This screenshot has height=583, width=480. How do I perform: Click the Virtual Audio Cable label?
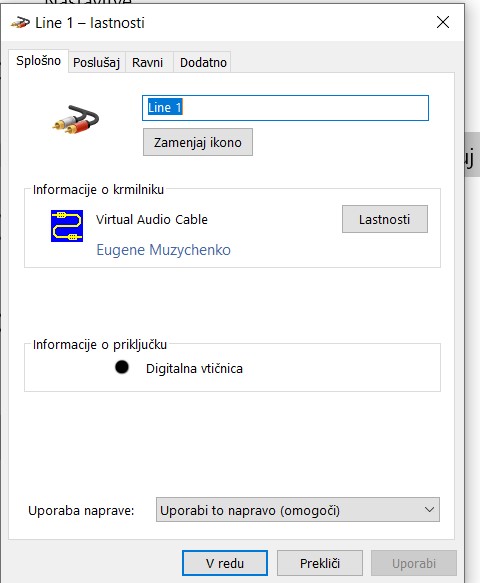point(152,219)
